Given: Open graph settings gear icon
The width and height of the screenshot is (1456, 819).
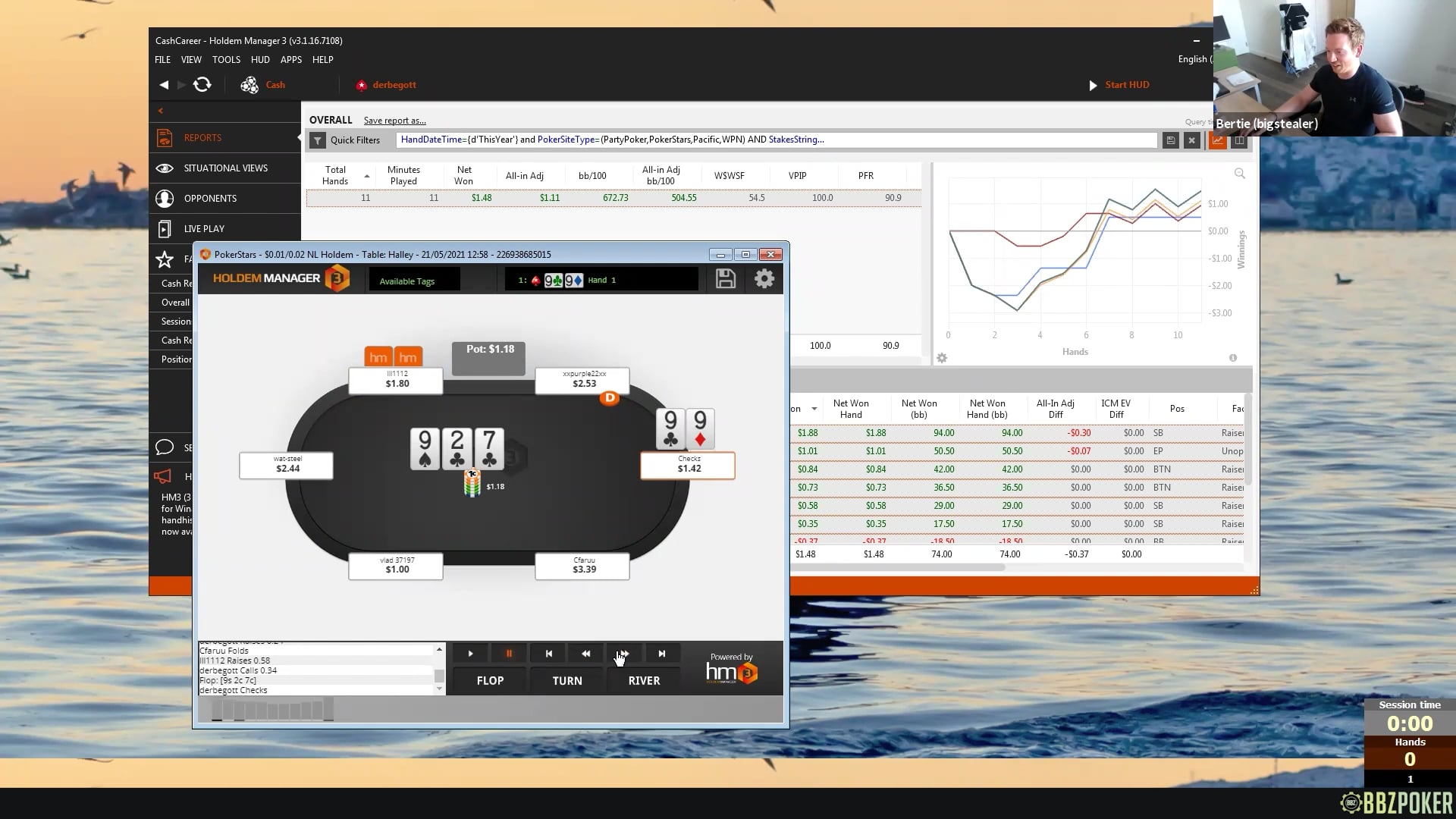Looking at the screenshot, I should coord(942,358).
